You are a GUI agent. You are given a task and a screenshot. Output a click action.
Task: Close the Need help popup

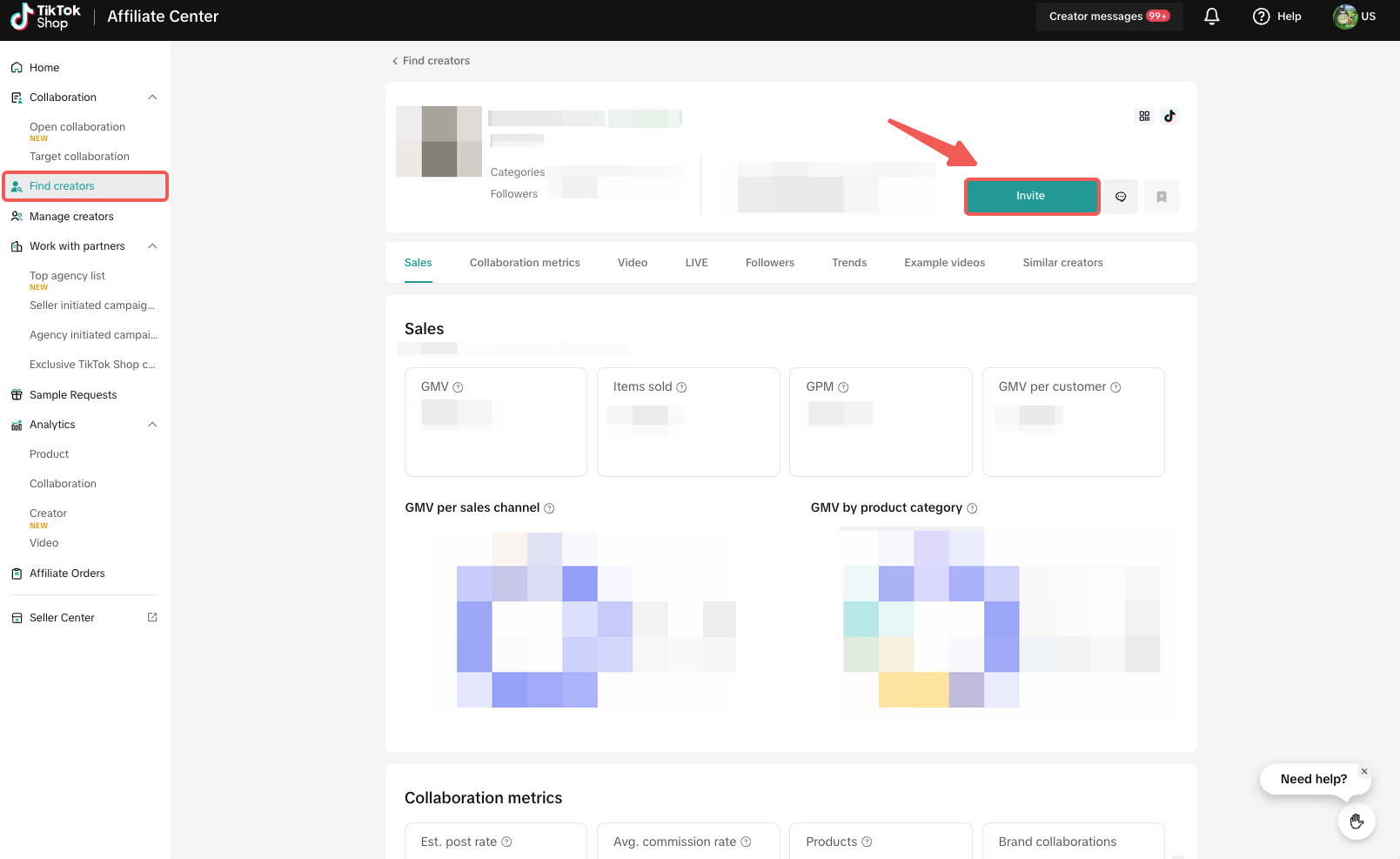pos(1363,771)
